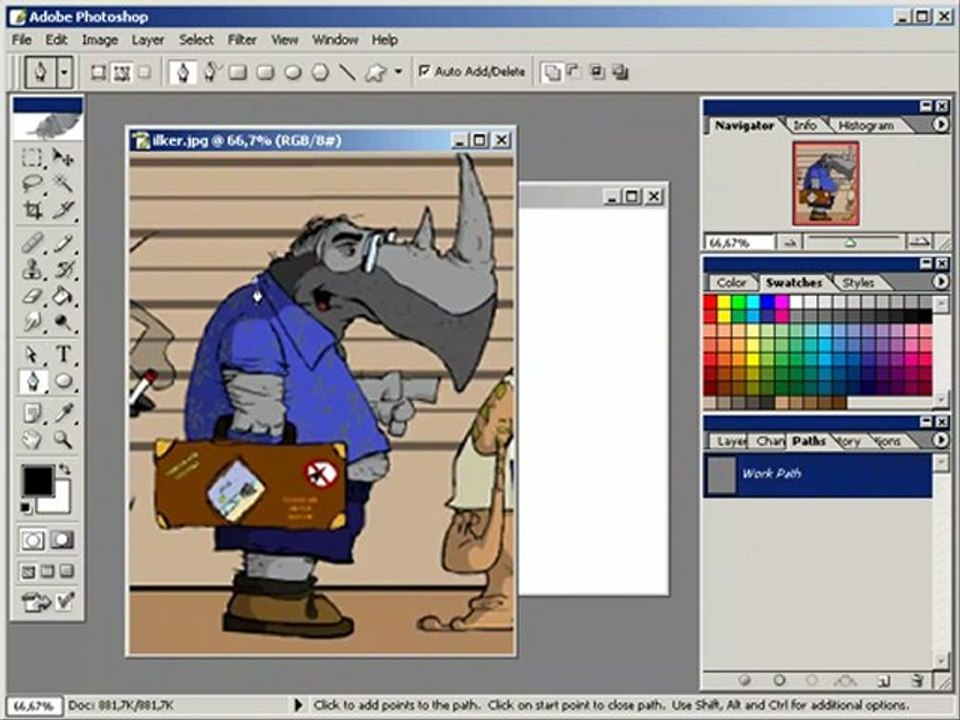Set Exclude overlapping path areas mode
Image resolution: width=960 pixels, height=720 pixels.
coord(620,72)
